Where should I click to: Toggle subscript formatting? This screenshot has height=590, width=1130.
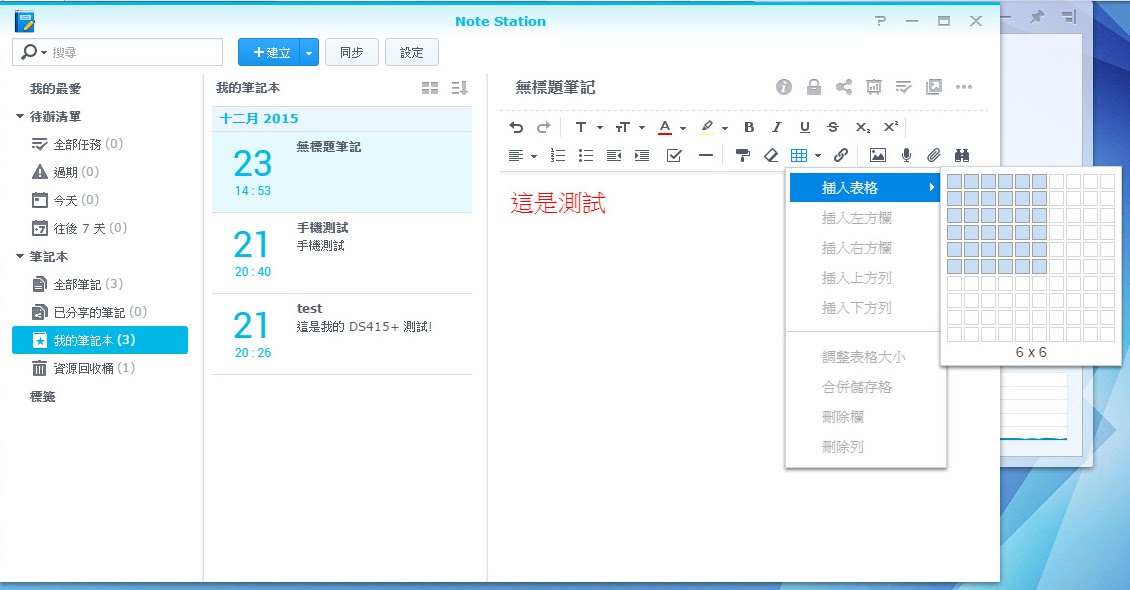pyautogui.click(x=862, y=128)
